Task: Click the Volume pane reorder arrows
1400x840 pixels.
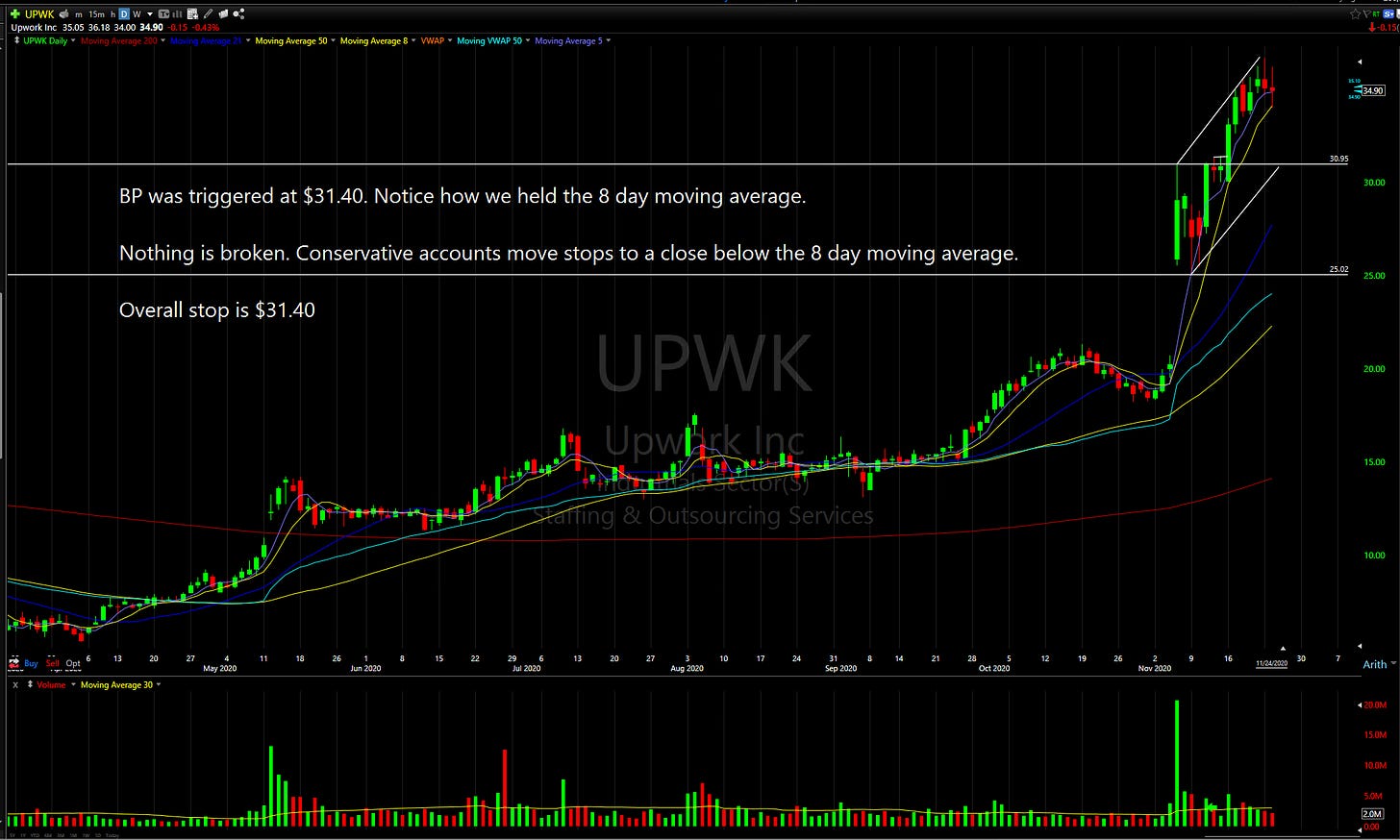Action: tap(30, 684)
